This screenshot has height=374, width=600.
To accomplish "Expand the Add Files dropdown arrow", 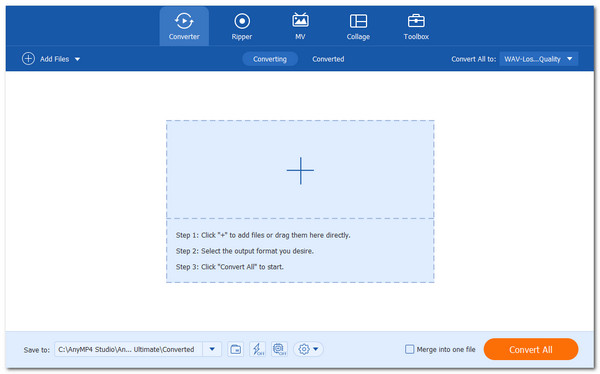I will tap(77, 59).
